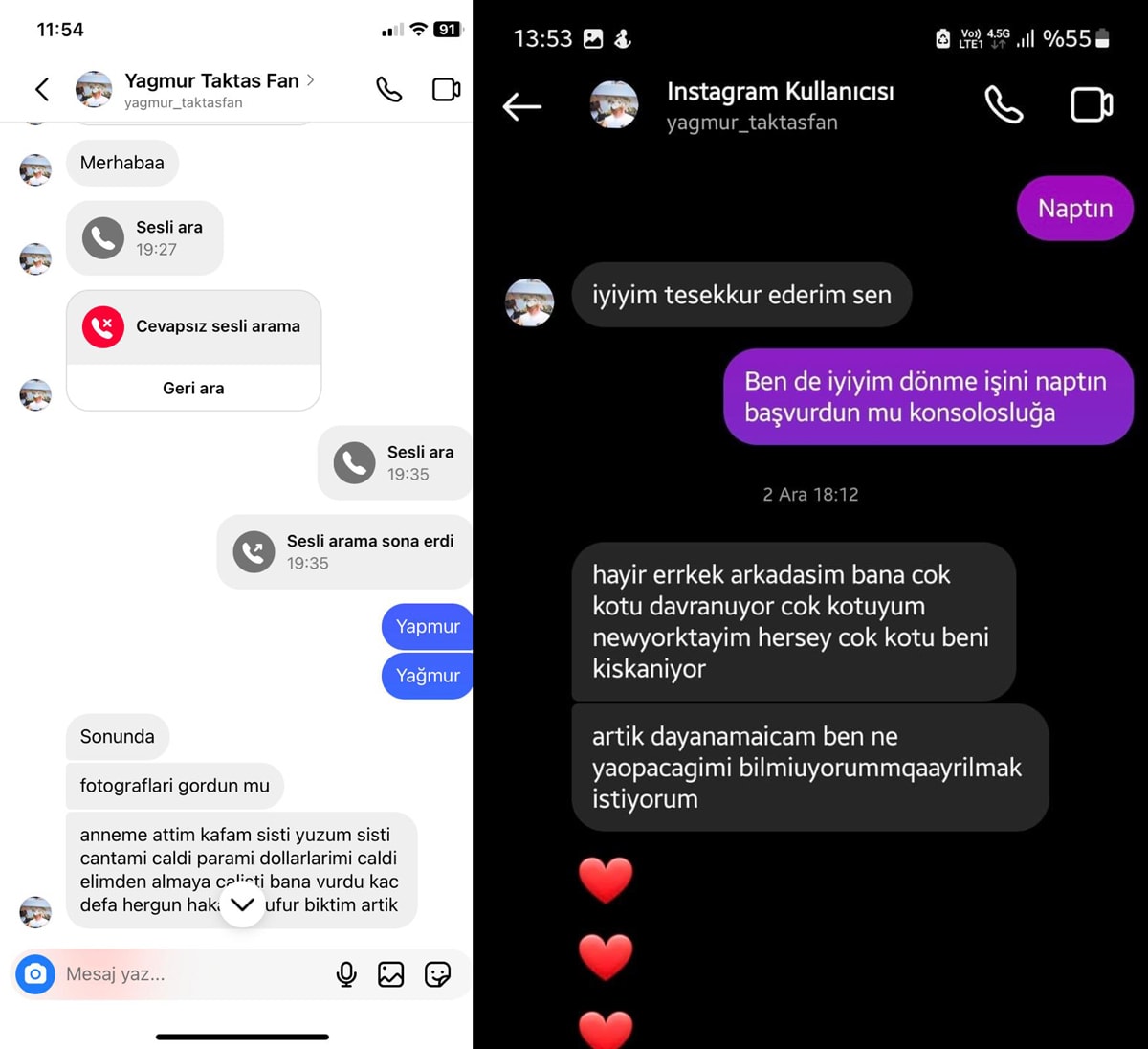Viewport: 1148px width, 1049px height.
Task: Tap Geri ara to call back
Action: click(x=193, y=388)
